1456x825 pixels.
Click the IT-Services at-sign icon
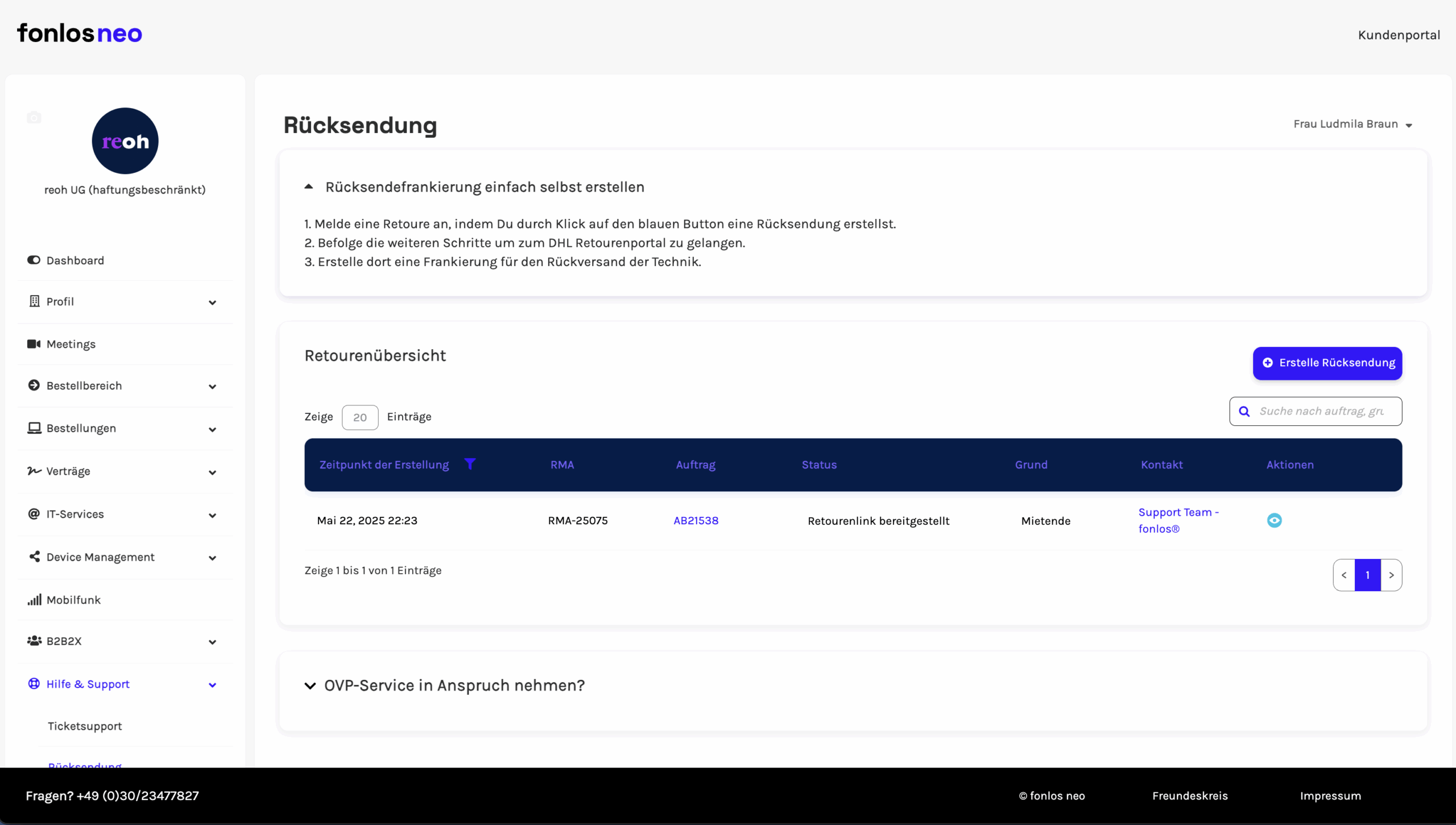[34, 513]
